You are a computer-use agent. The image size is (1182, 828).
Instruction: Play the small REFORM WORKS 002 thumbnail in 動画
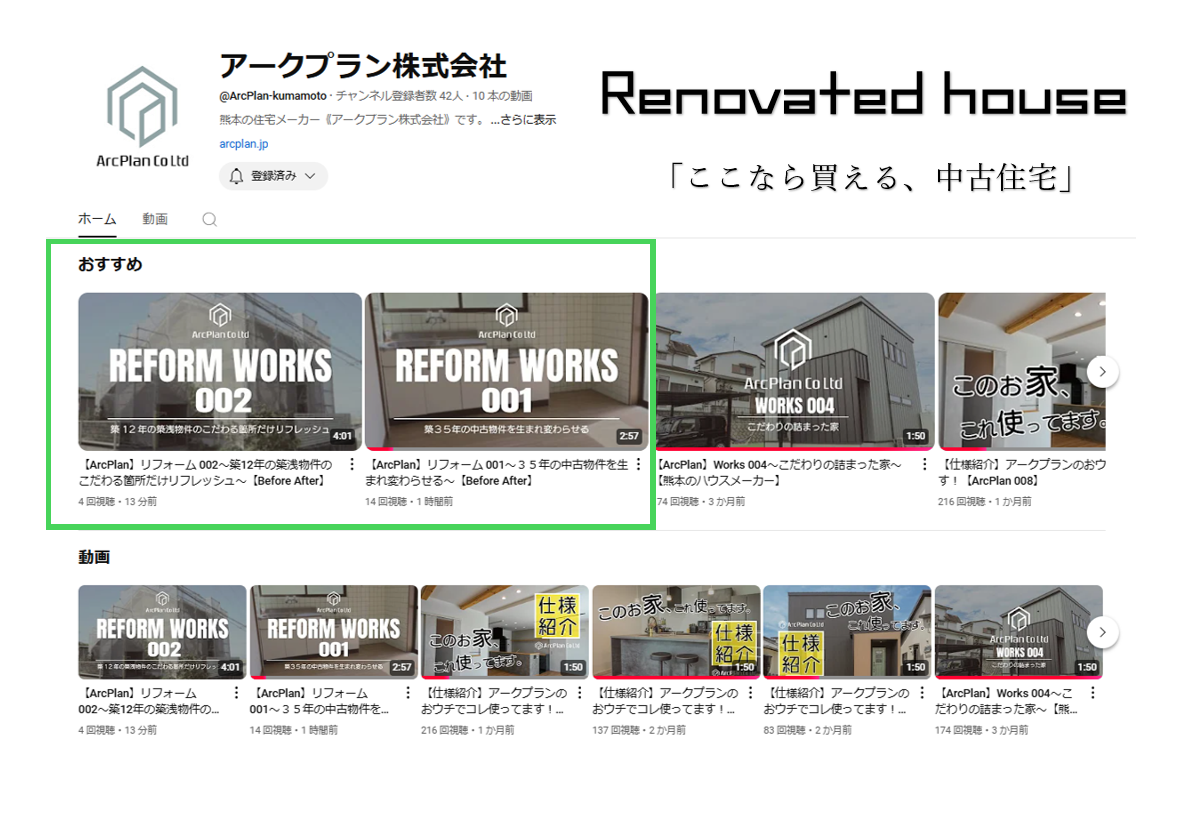(162, 632)
